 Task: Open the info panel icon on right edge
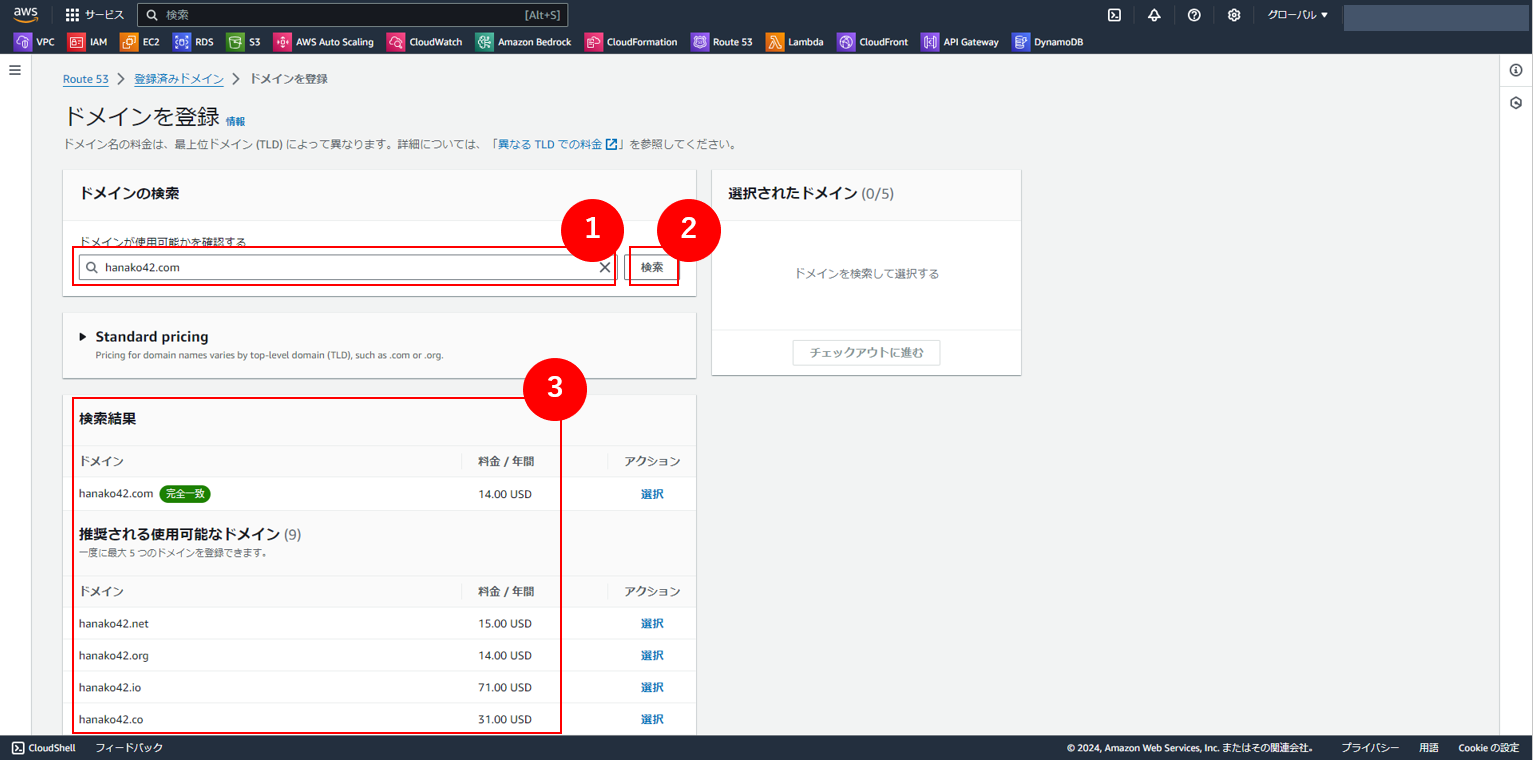coord(1516,70)
